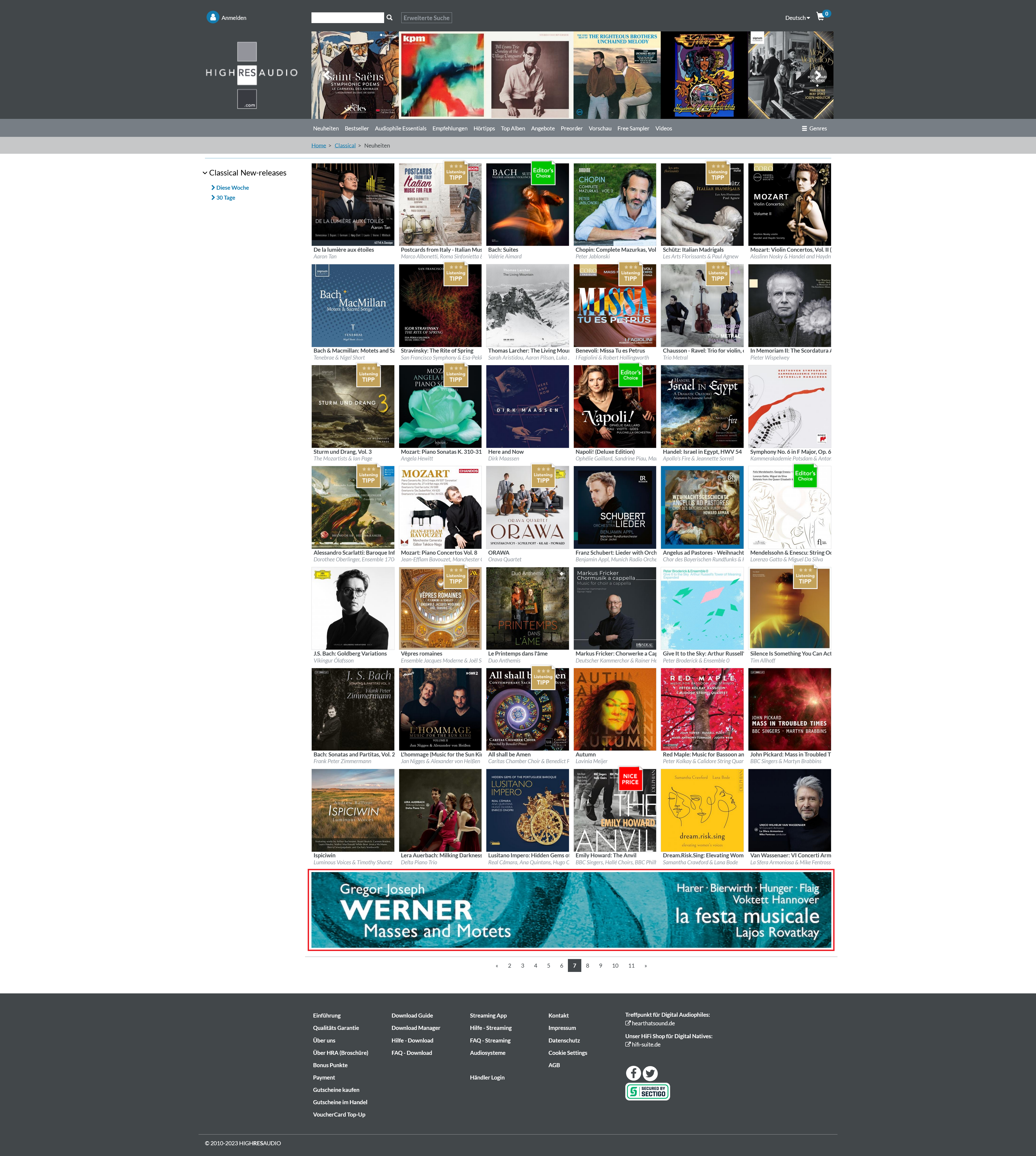Click the Classical breadcrumb link
Viewport: 1036px width, 1156px height.
[345, 146]
